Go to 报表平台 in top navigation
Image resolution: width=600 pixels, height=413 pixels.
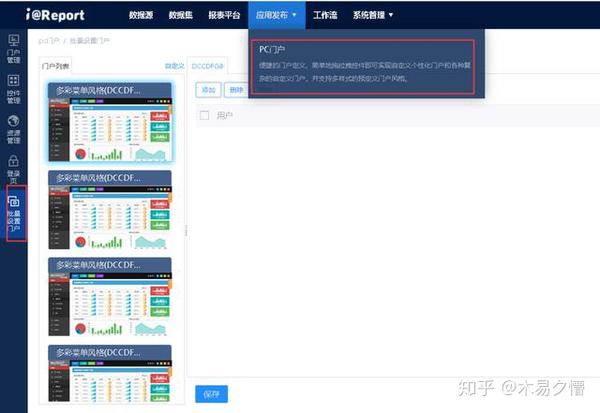pyautogui.click(x=224, y=15)
